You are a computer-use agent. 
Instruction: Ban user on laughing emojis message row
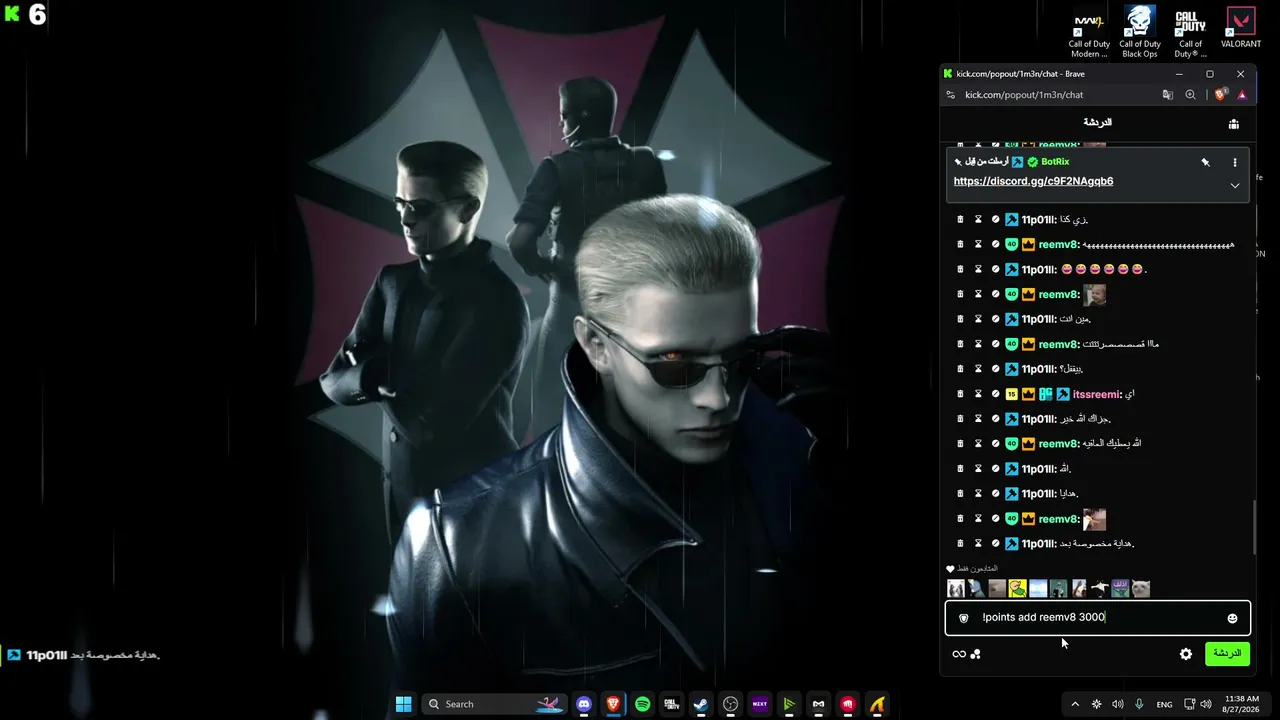[995, 269]
